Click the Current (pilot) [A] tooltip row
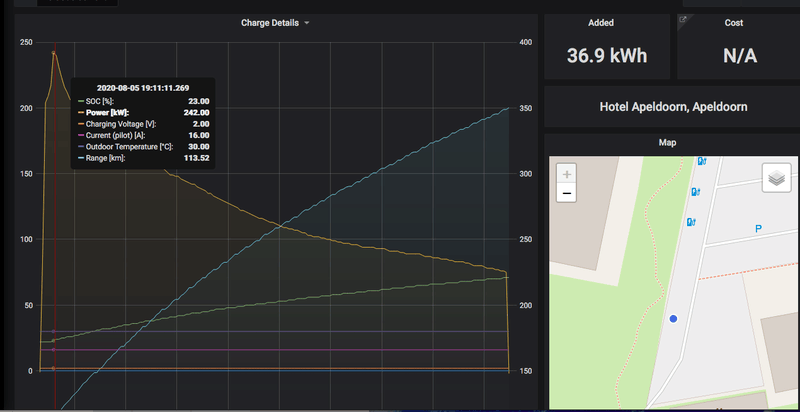Screen dimensions: 800x412 point(143,135)
